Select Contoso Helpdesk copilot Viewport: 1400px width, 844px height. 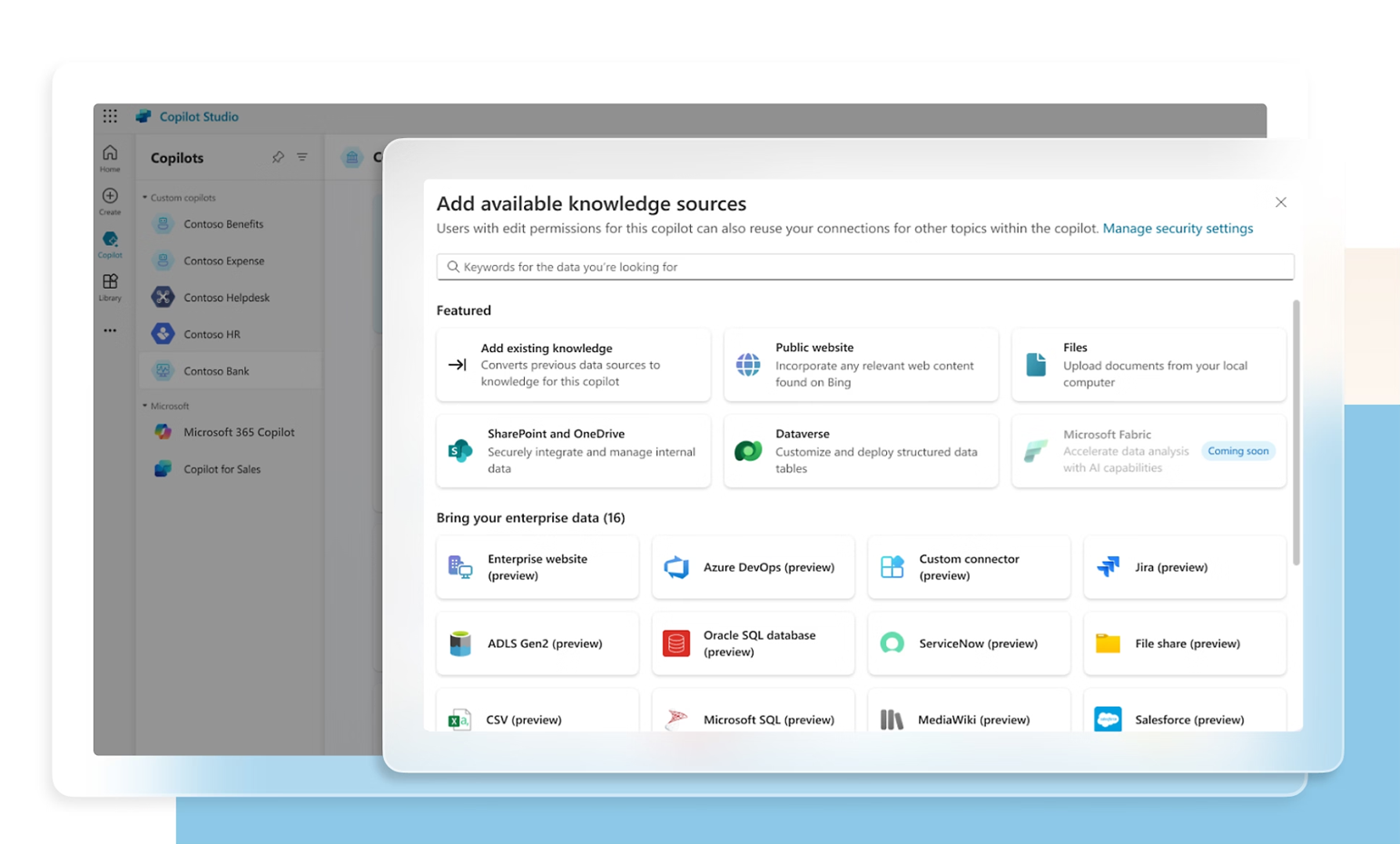(x=231, y=298)
